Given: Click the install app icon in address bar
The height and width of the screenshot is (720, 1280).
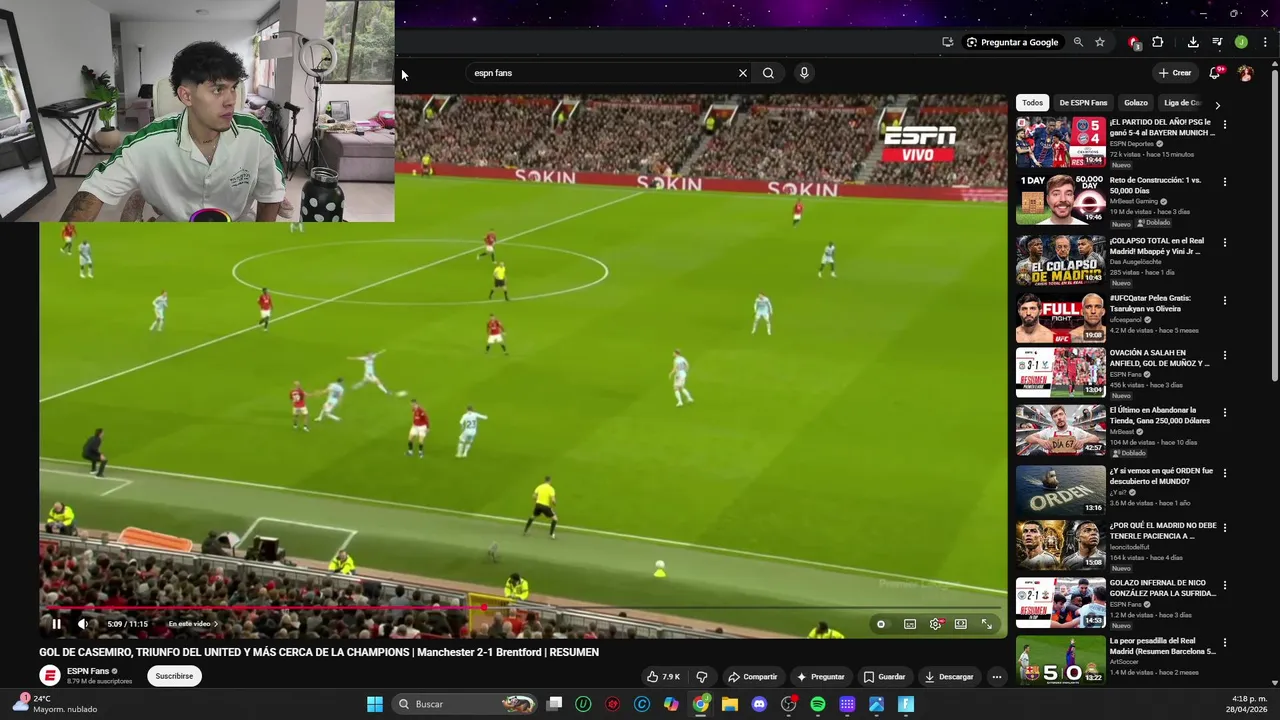Looking at the screenshot, I should tap(947, 42).
